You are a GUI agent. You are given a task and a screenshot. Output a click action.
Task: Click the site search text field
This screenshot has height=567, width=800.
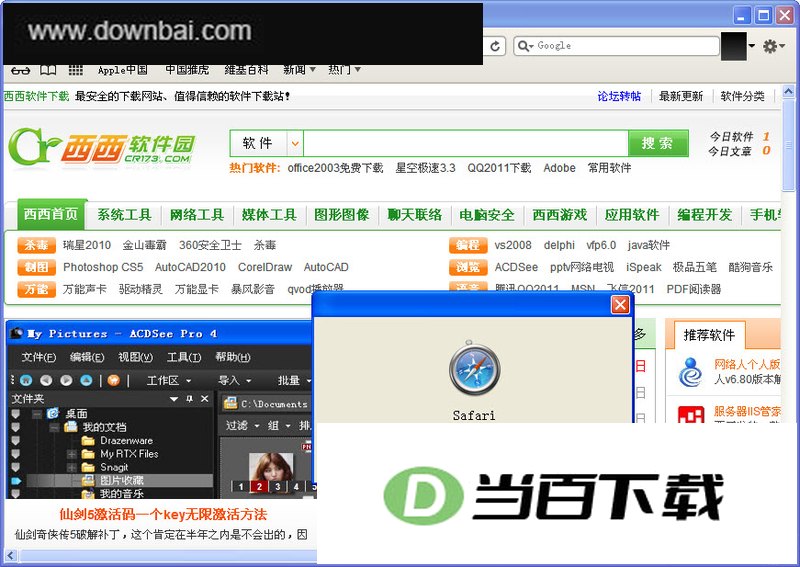[x=465, y=143]
